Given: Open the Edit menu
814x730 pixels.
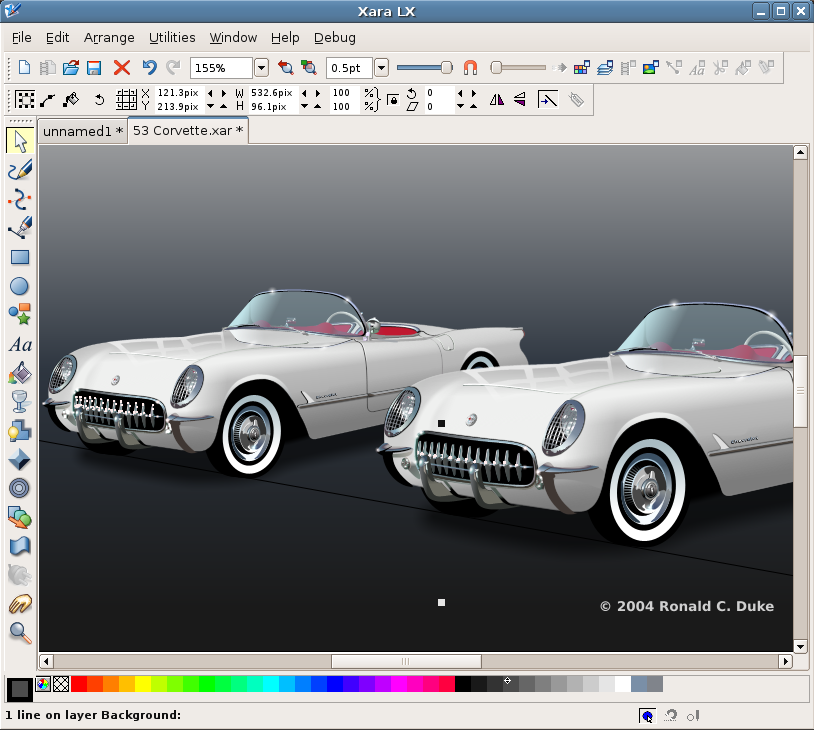Looking at the screenshot, I should coord(57,37).
